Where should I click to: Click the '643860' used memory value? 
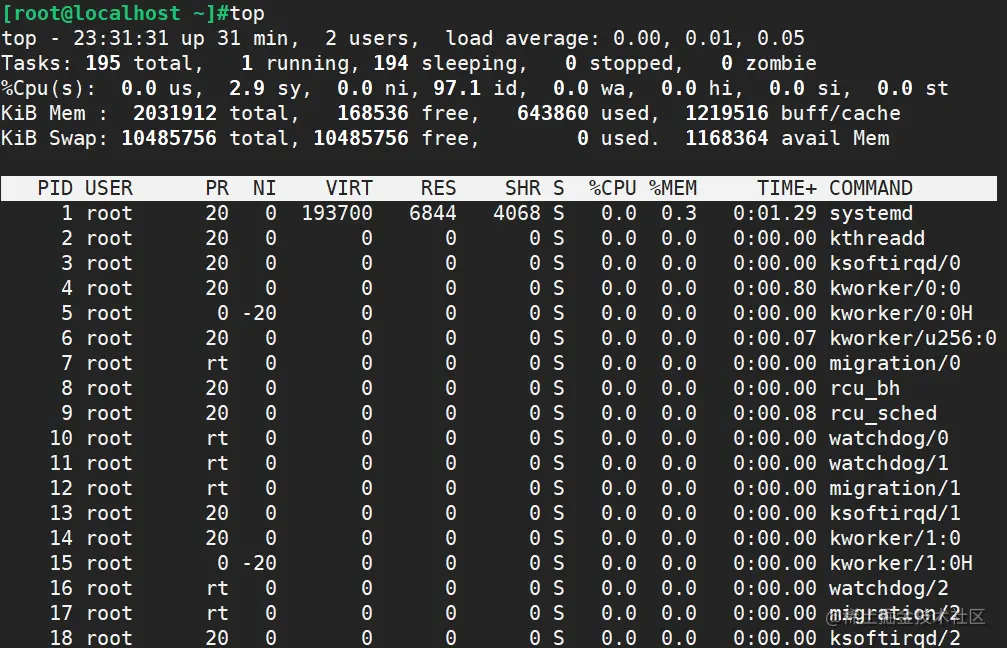click(x=553, y=114)
